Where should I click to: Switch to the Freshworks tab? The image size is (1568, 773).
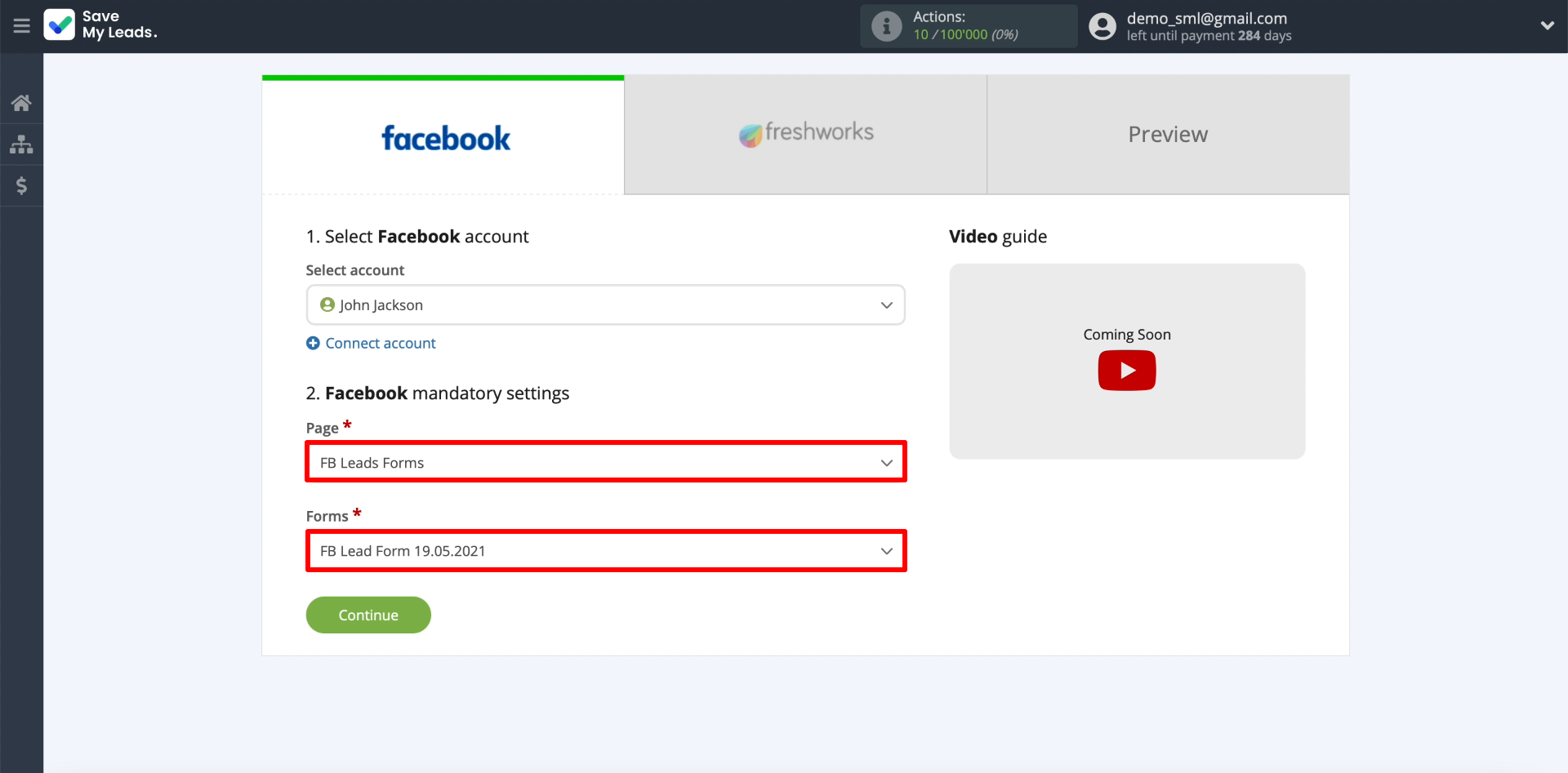coord(805,134)
